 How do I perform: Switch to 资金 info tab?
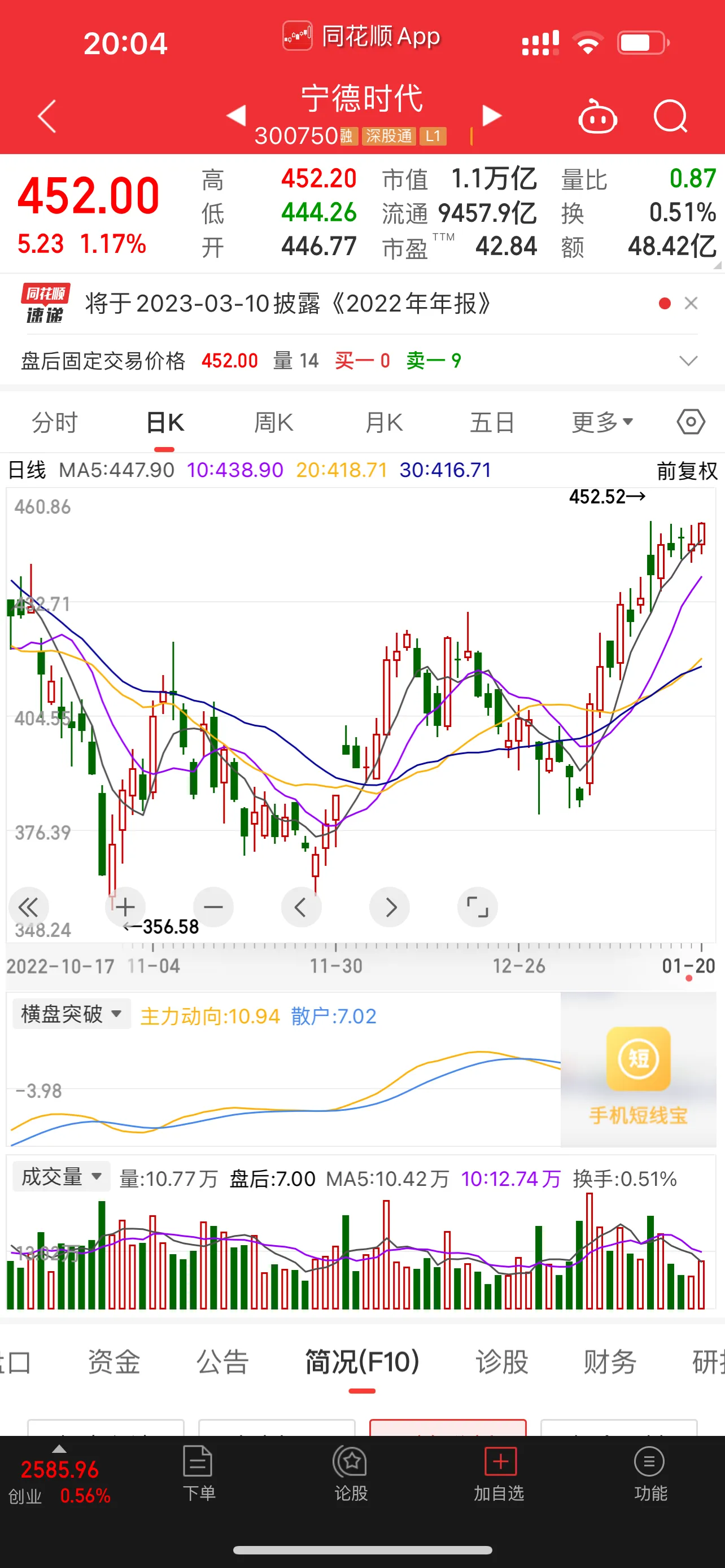click(114, 1362)
